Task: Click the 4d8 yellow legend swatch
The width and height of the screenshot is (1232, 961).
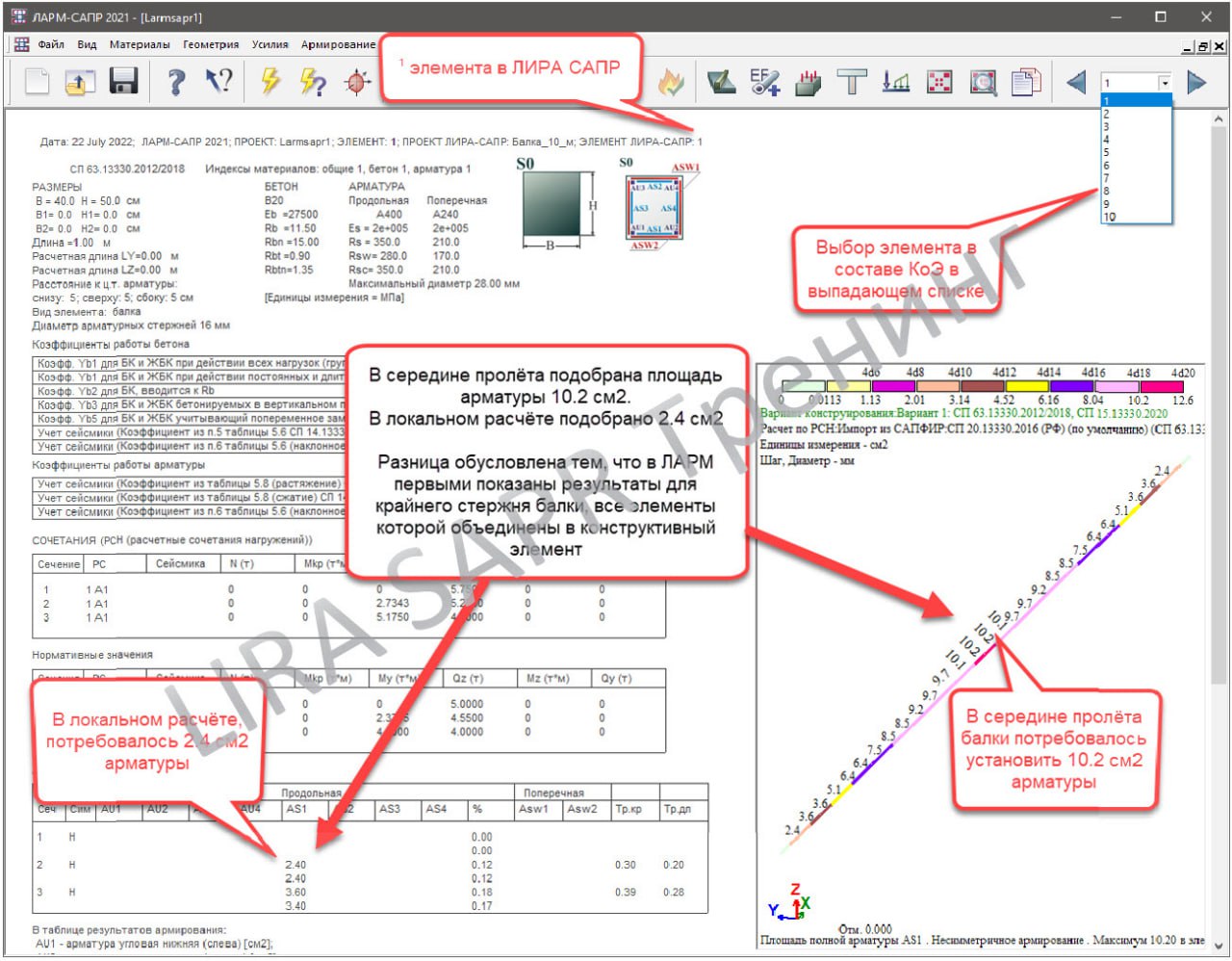Action: pos(848,386)
